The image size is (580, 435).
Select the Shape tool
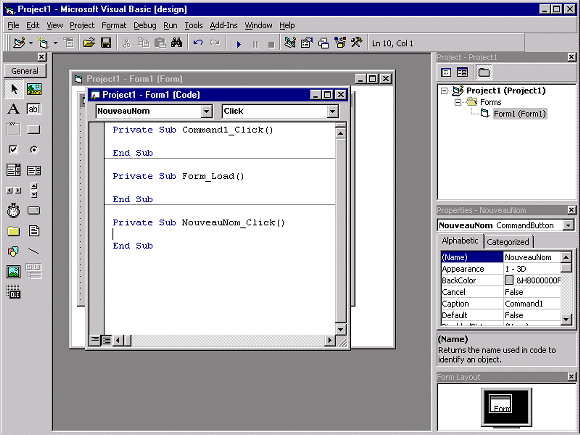14,252
